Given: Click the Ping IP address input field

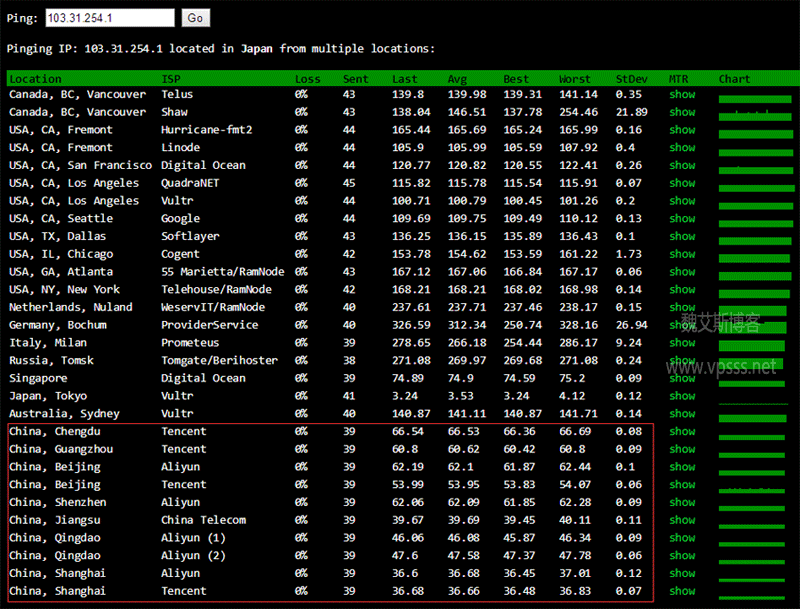Looking at the screenshot, I should click(x=109, y=18).
